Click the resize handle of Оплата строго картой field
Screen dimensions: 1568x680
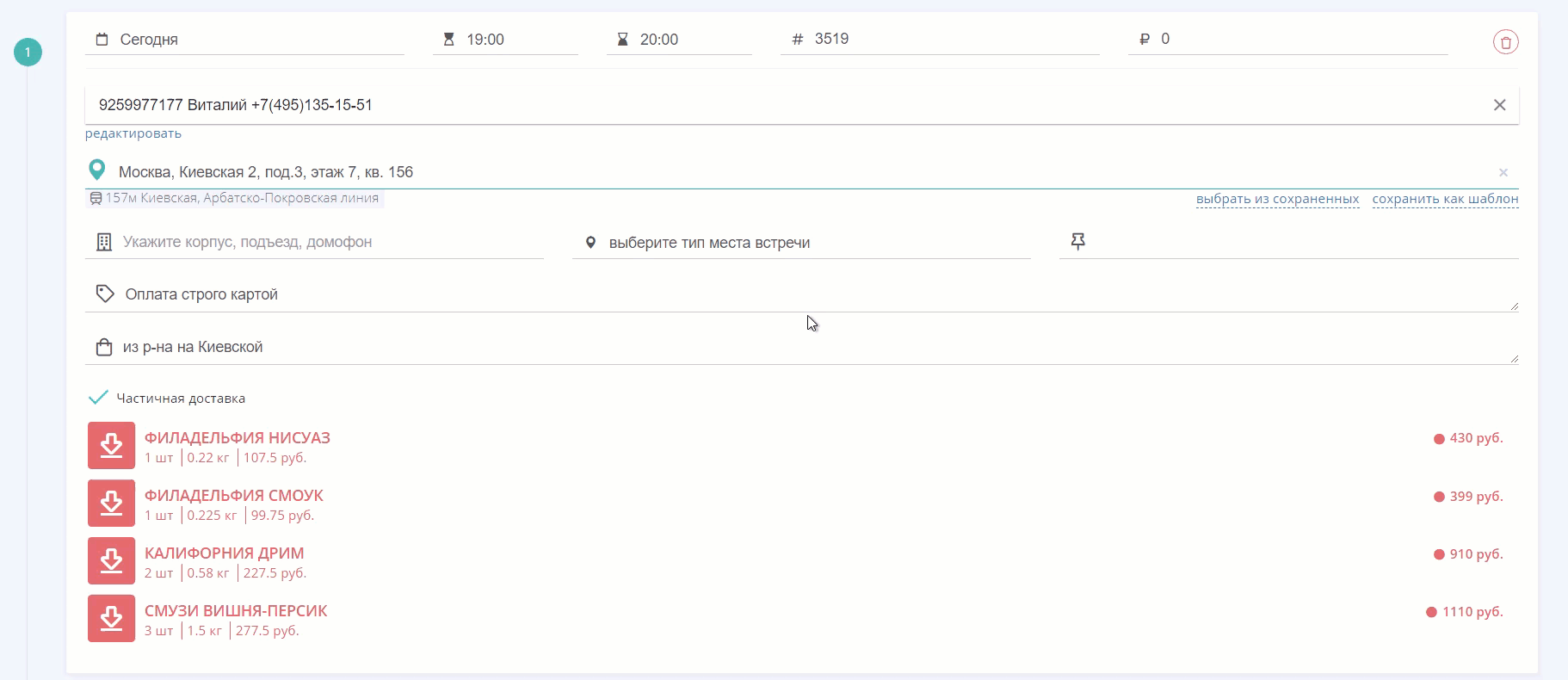point(1514,306)
